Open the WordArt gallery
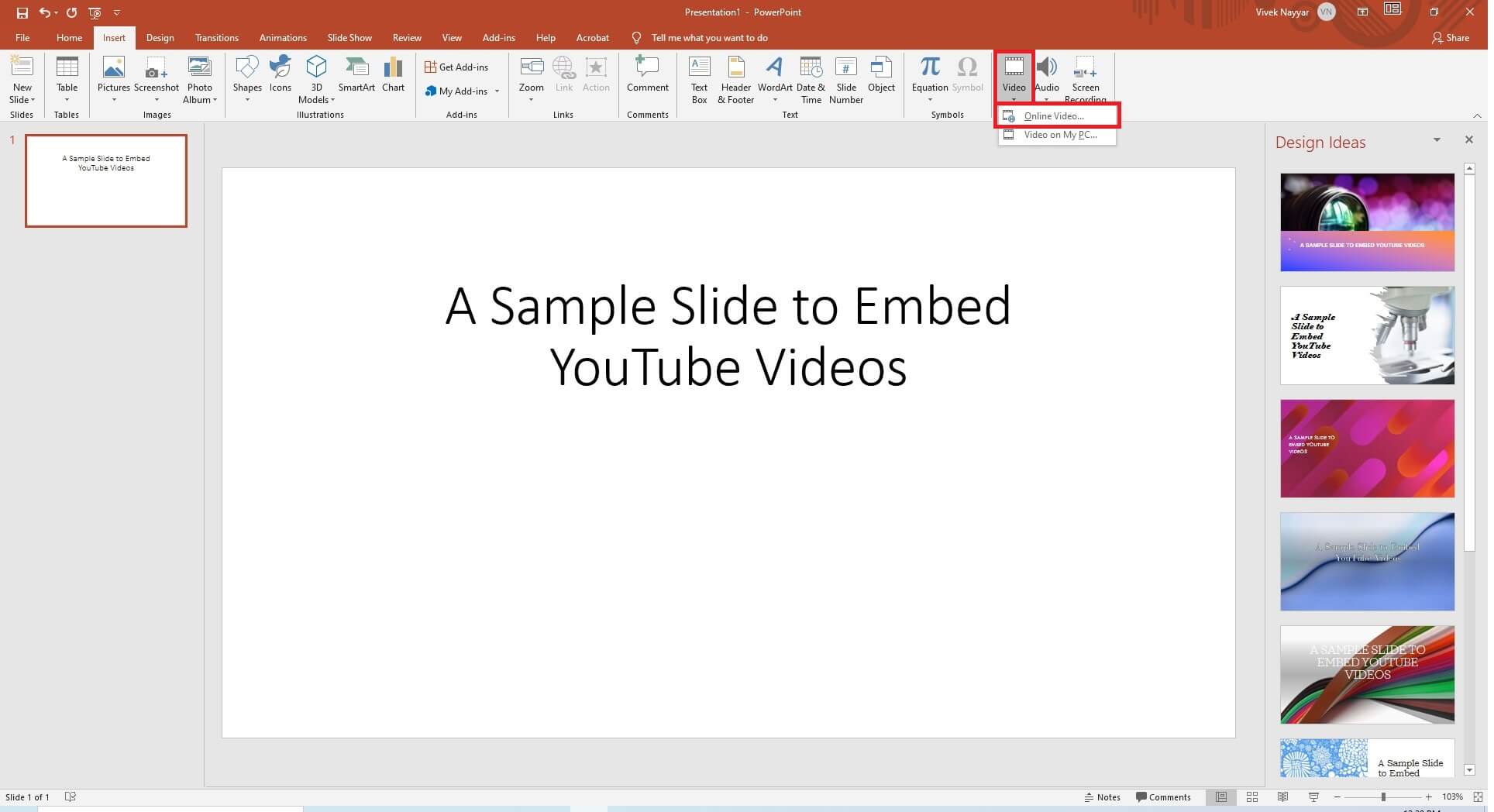 coord(775,80)
